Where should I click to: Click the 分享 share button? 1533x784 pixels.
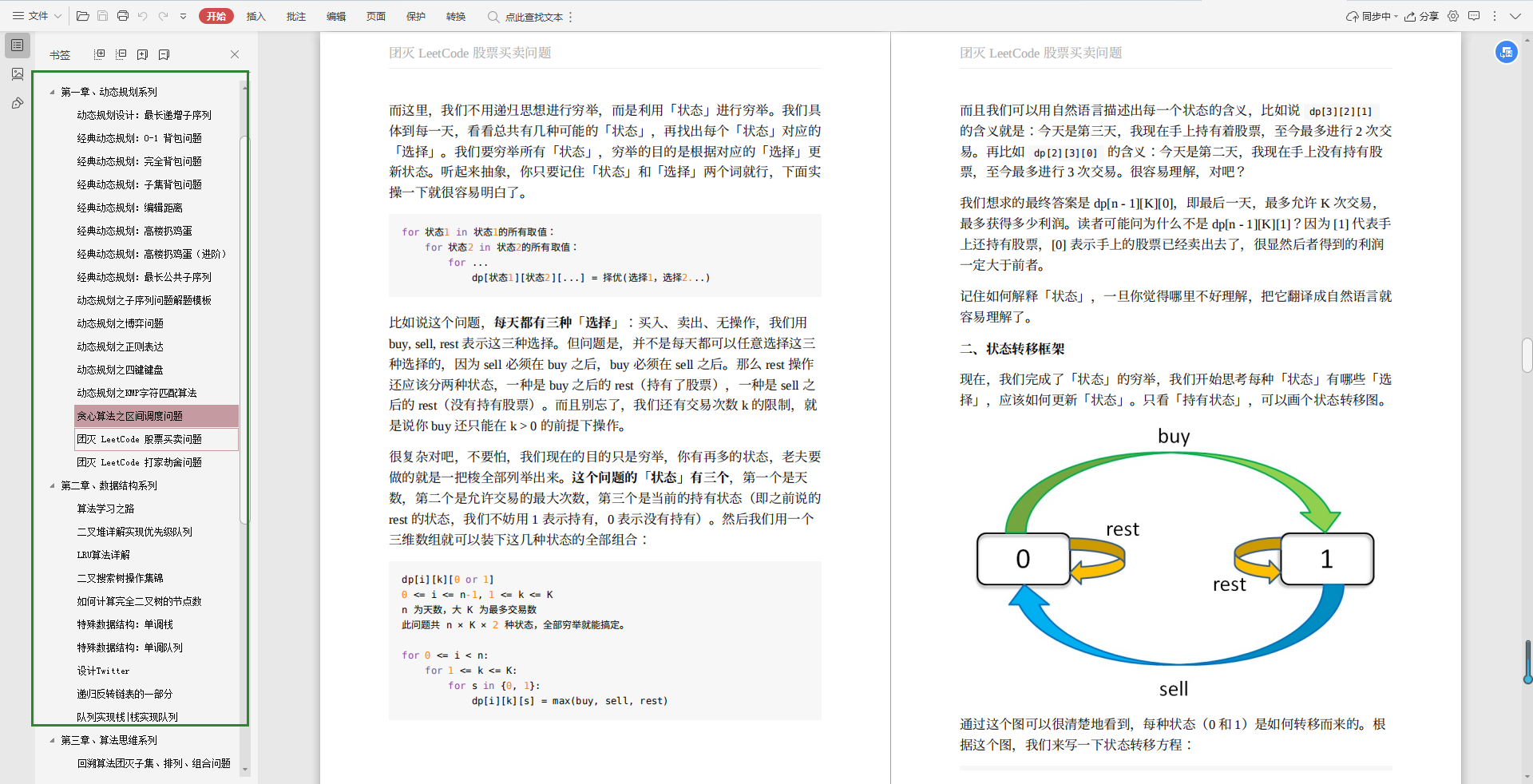click(1422, 16)
